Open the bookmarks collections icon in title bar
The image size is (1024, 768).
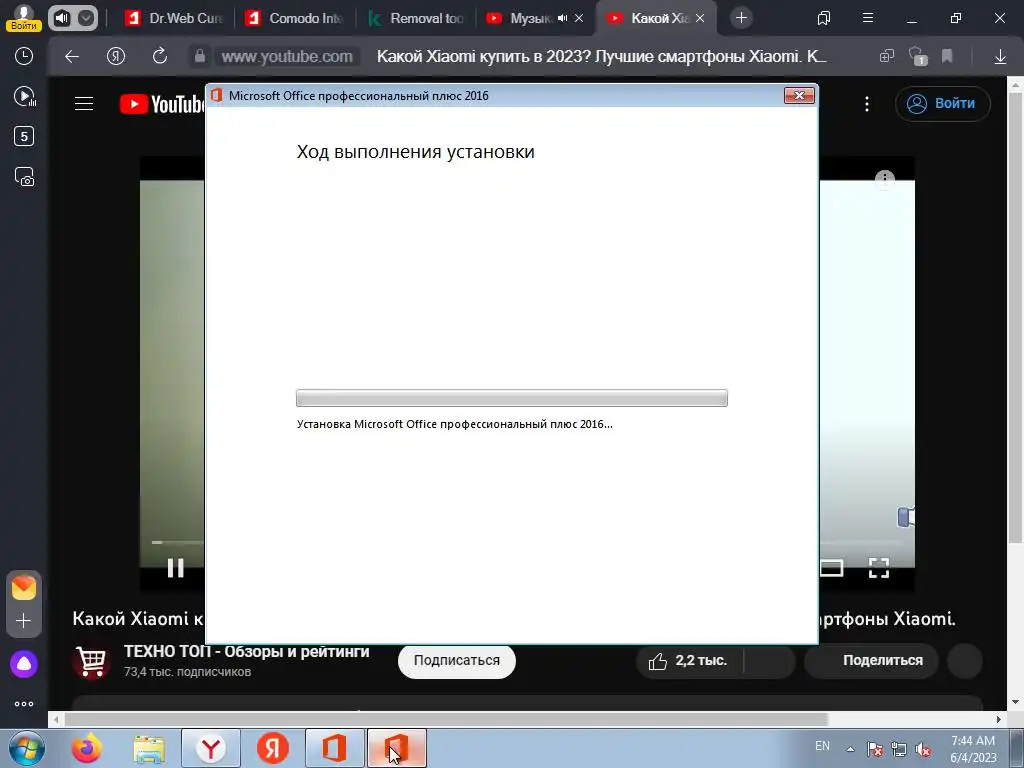(824, 18)
